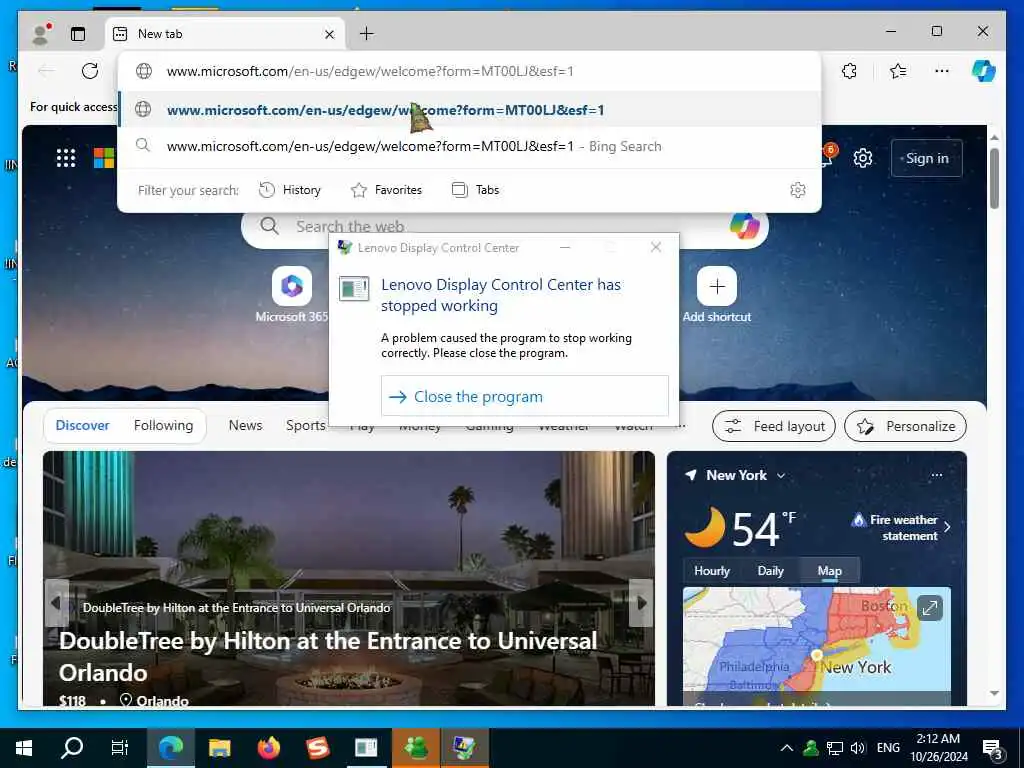
Task: Close the New tab tab
Action: (329, 34)
